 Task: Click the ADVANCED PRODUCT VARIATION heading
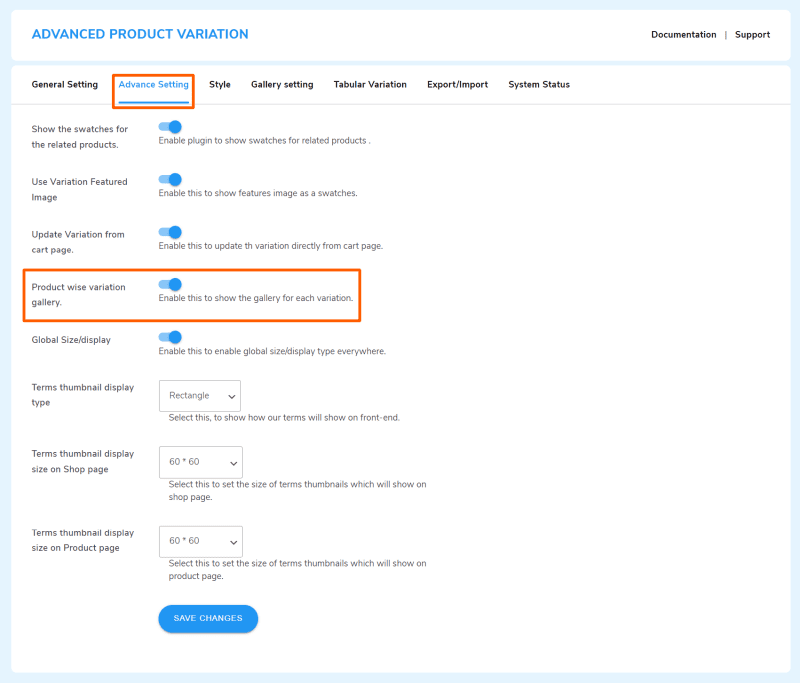coord(139,34)
